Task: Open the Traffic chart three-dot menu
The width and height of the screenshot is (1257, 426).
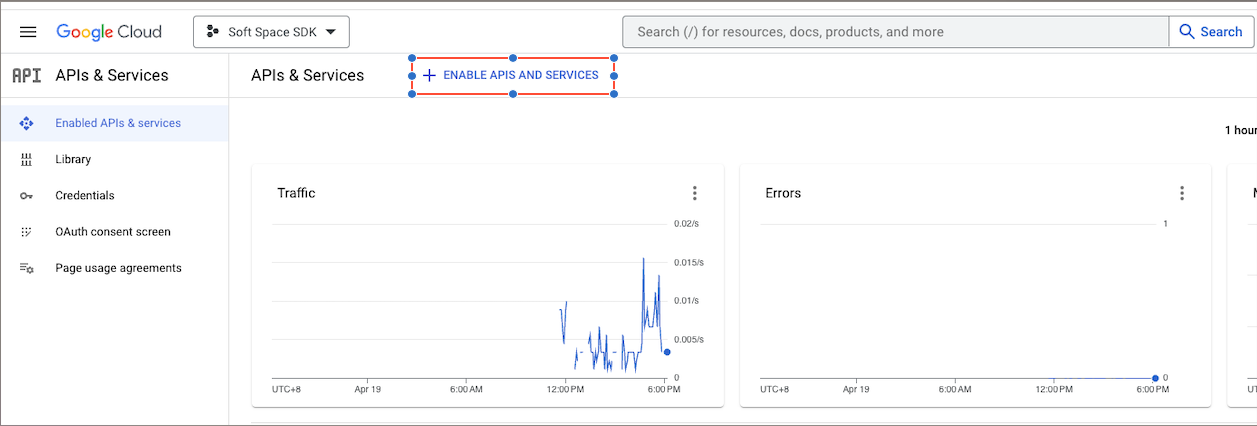Action: [x=695, y=193]
